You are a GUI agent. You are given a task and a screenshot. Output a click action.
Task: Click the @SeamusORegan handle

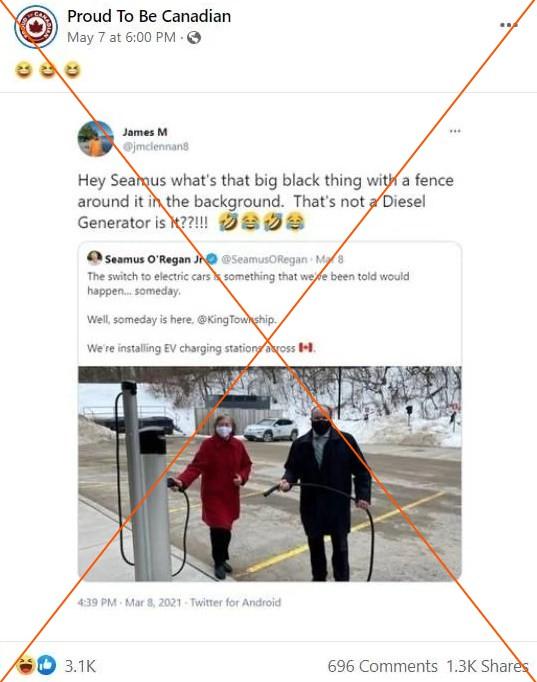click(x=264, y=259)
